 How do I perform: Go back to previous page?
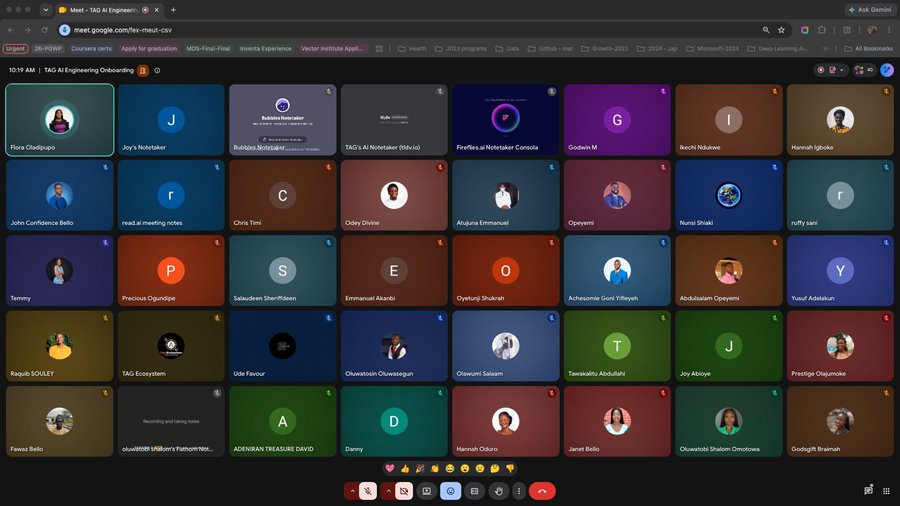point(11,30)
